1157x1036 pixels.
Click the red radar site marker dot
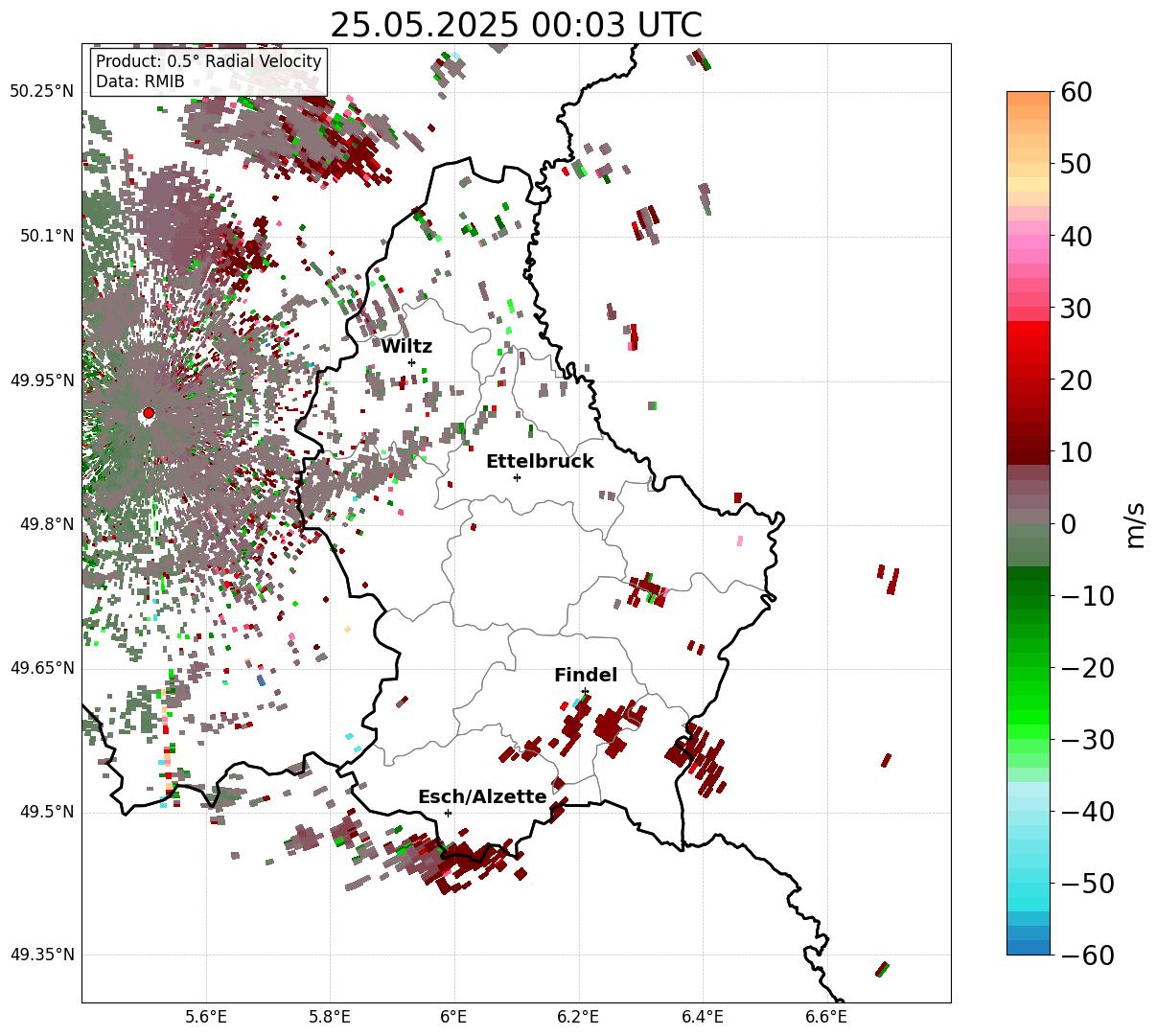pyautogui.click(x=149, y=413)
